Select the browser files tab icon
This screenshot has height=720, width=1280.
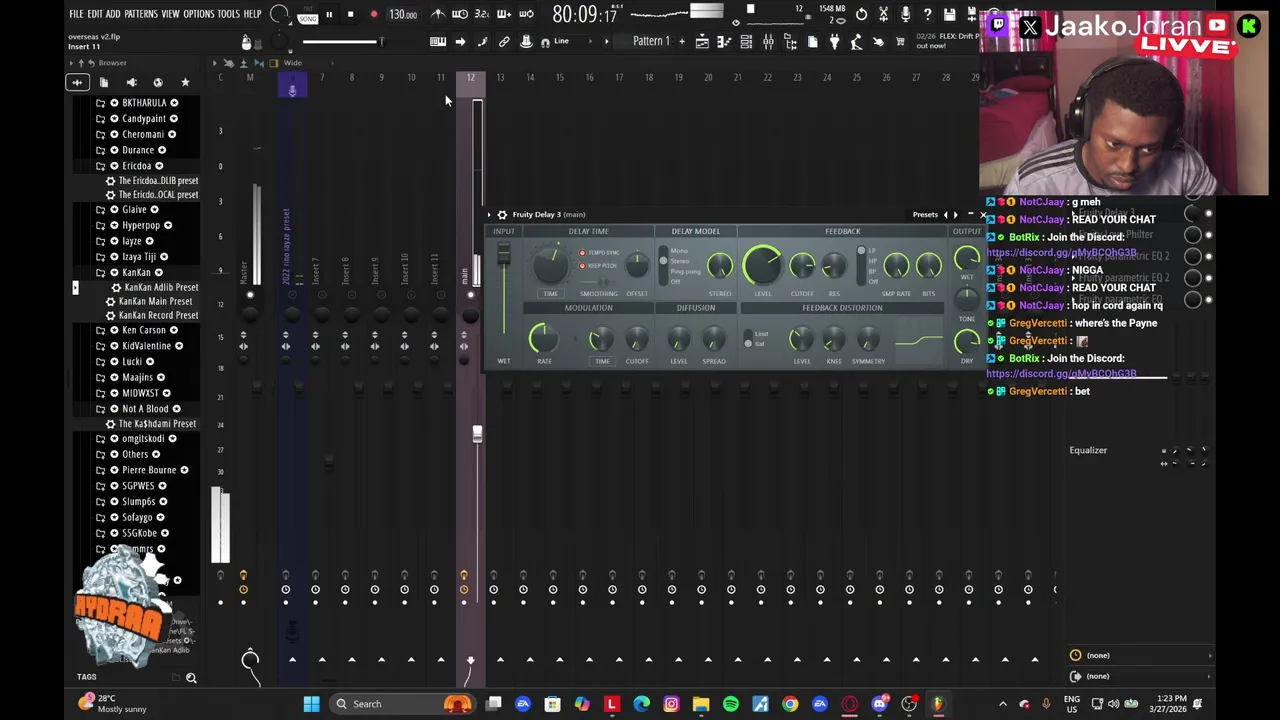pyautogui.click(x=104, y=82)
